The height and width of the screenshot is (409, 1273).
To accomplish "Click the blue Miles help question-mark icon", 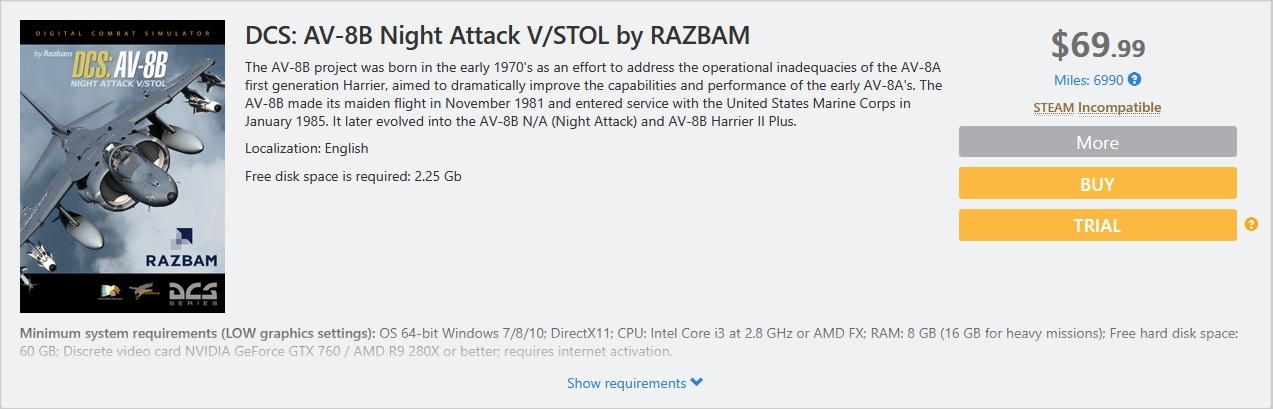I will 1135,80.
